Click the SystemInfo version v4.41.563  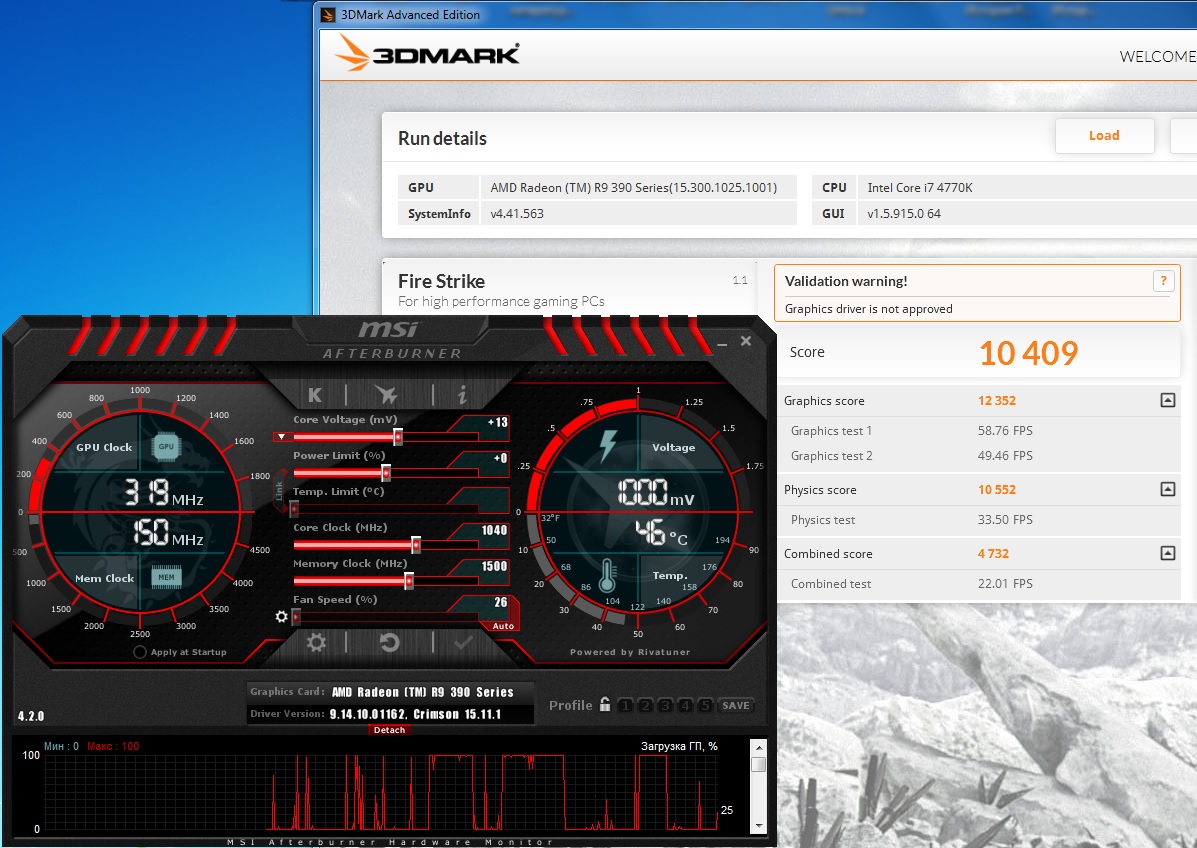click(x=517, y=214)
